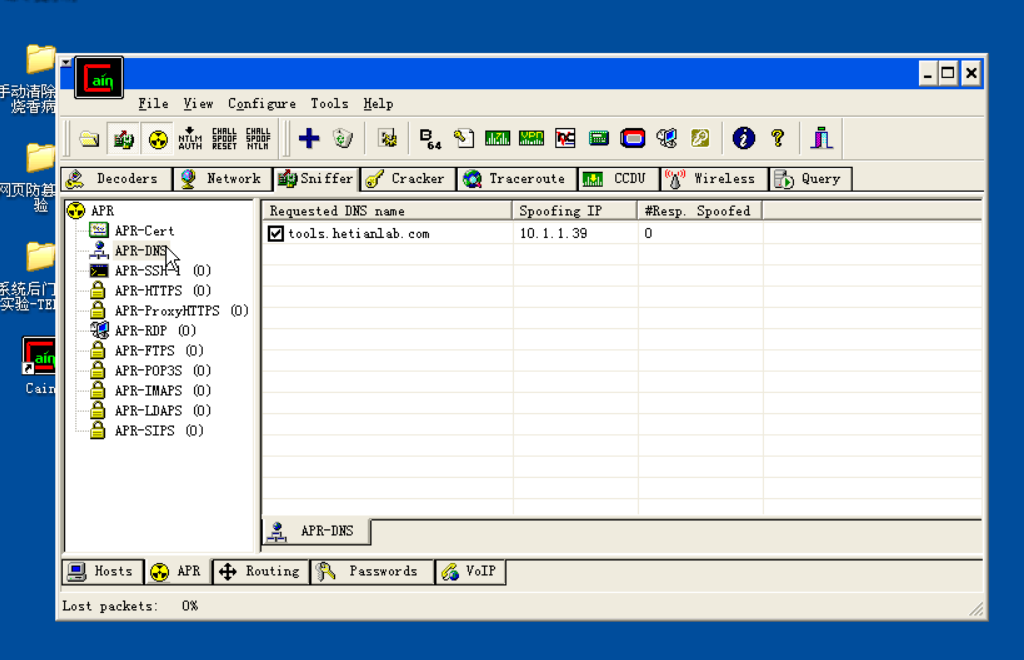Viewport: 1024px width, 660px height.
Task: Select APR-FTPS (0) in the tree
Action: click(x=159, y=351)
